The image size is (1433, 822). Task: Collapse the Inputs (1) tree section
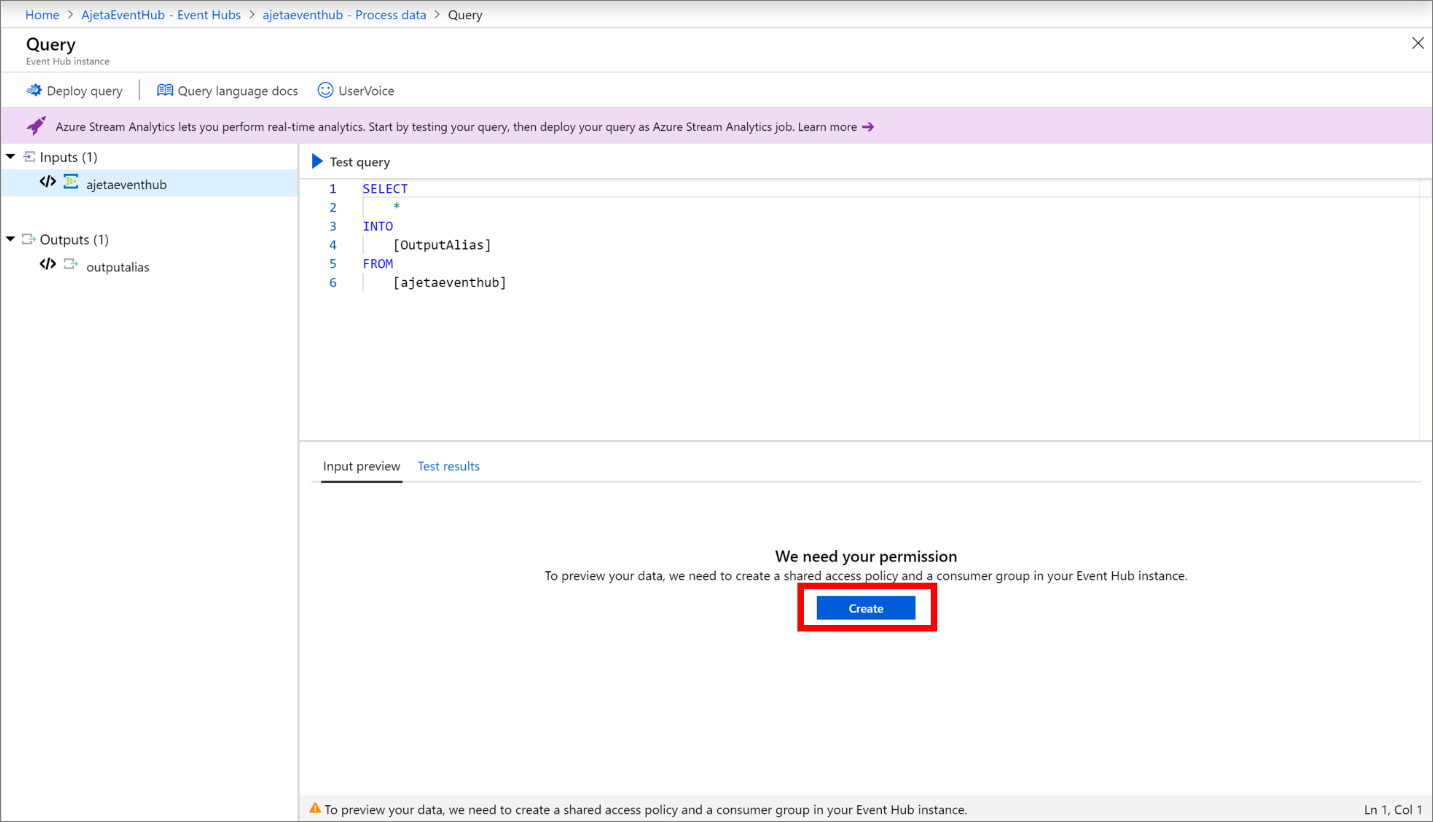tap(10, 157)
